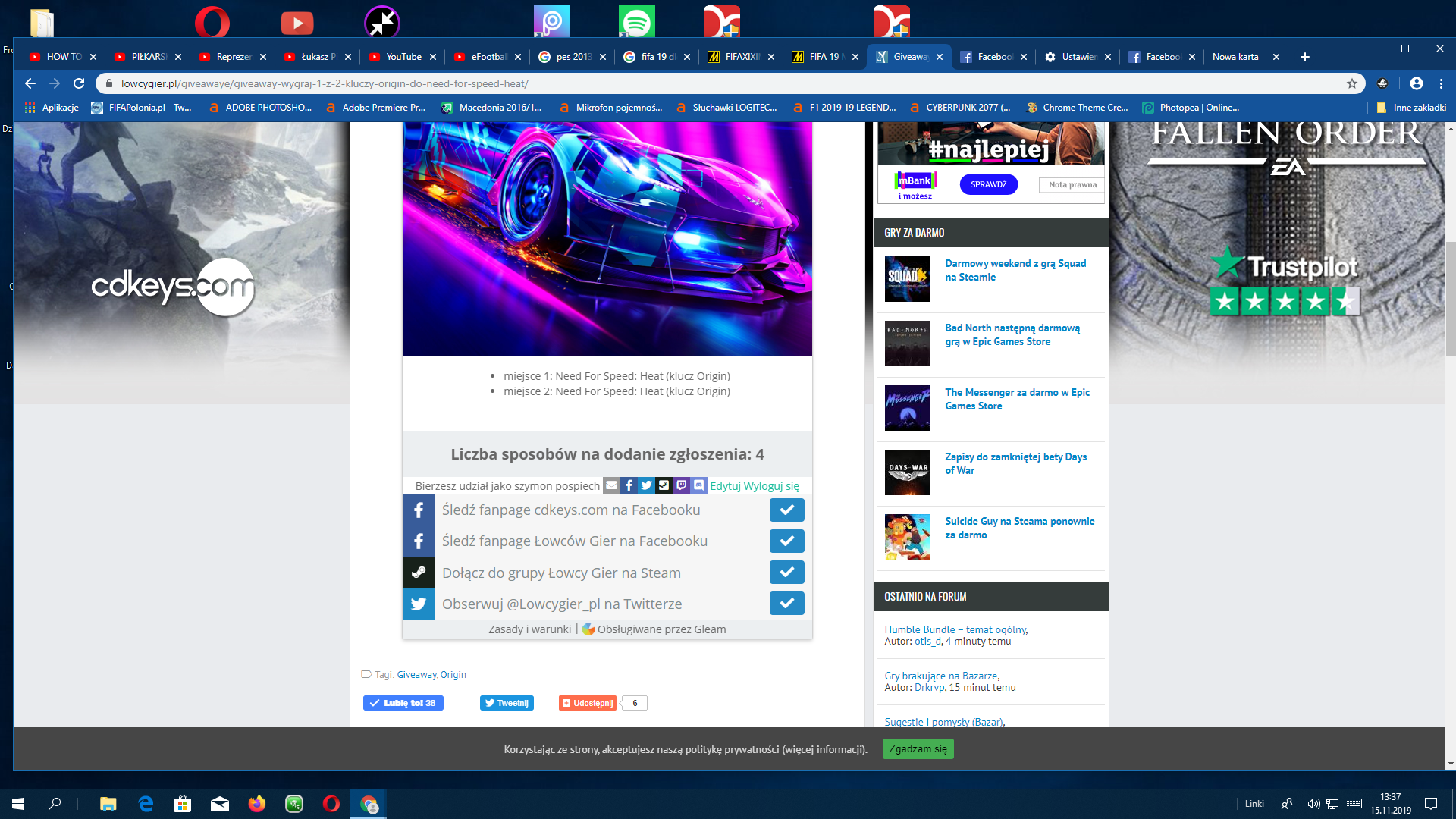1456x819 pixels.
Task: Open the Windows Start menu
Action: tap(18, 804)
